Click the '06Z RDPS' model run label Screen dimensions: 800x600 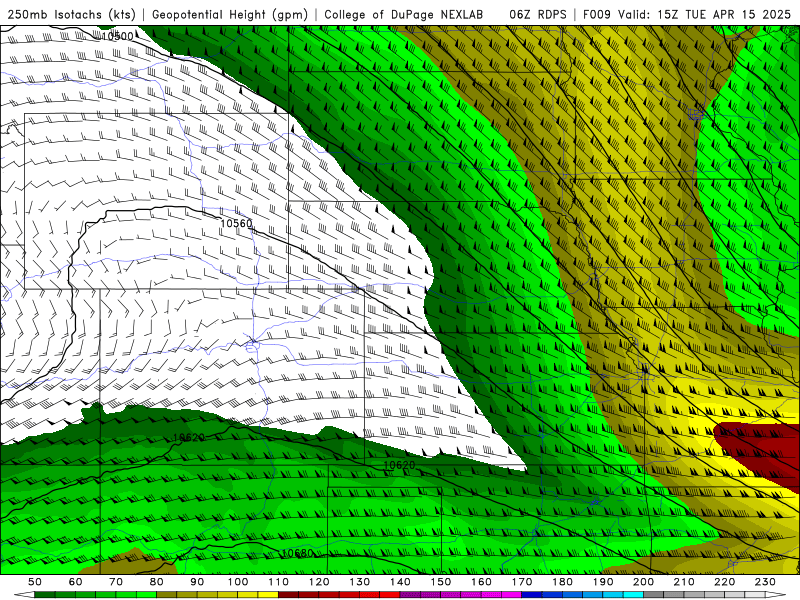point(537,14)
